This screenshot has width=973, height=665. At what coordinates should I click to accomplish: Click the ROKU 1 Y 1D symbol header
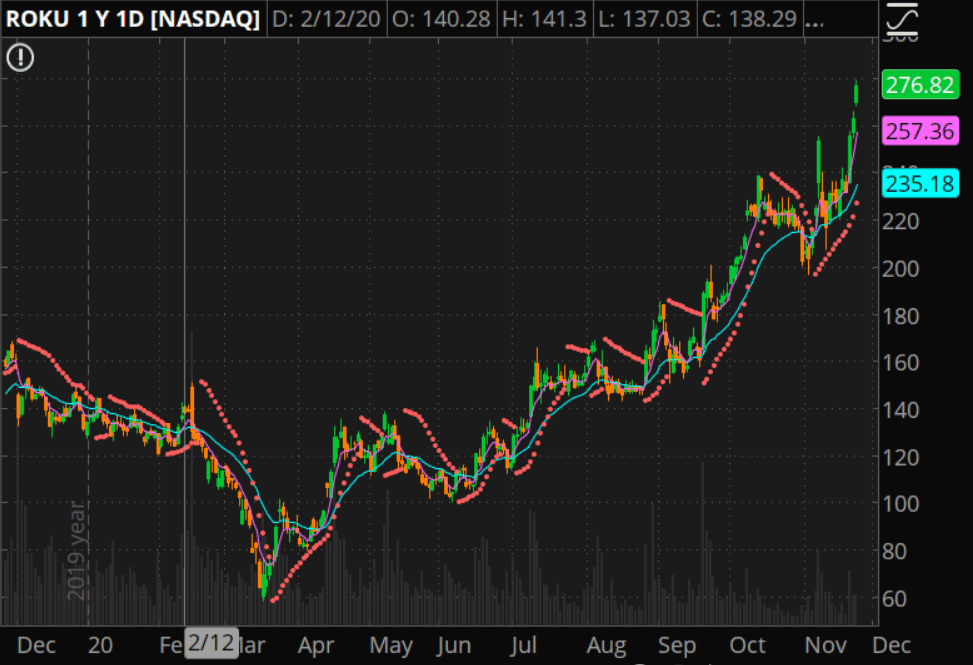tap(133, 19)
